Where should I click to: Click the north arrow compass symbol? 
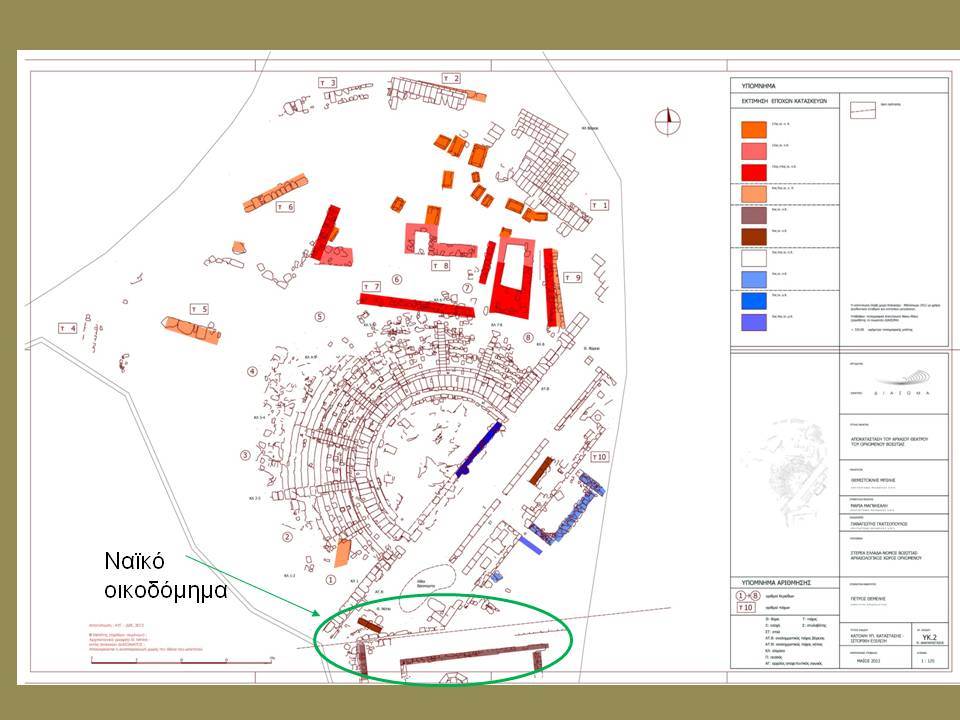[668, 122]
